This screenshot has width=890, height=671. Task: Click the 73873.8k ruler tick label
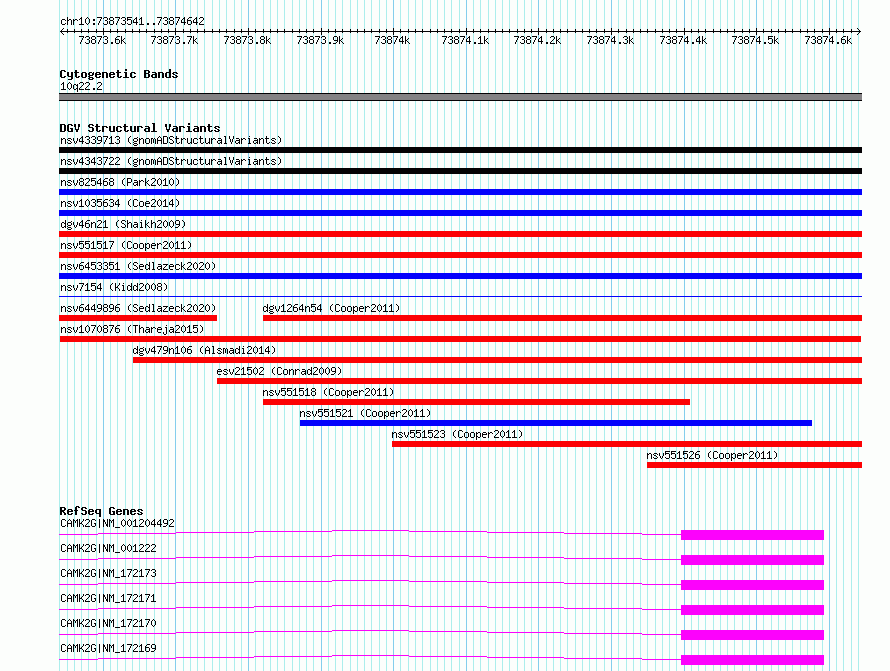click(x=247, y=40)
